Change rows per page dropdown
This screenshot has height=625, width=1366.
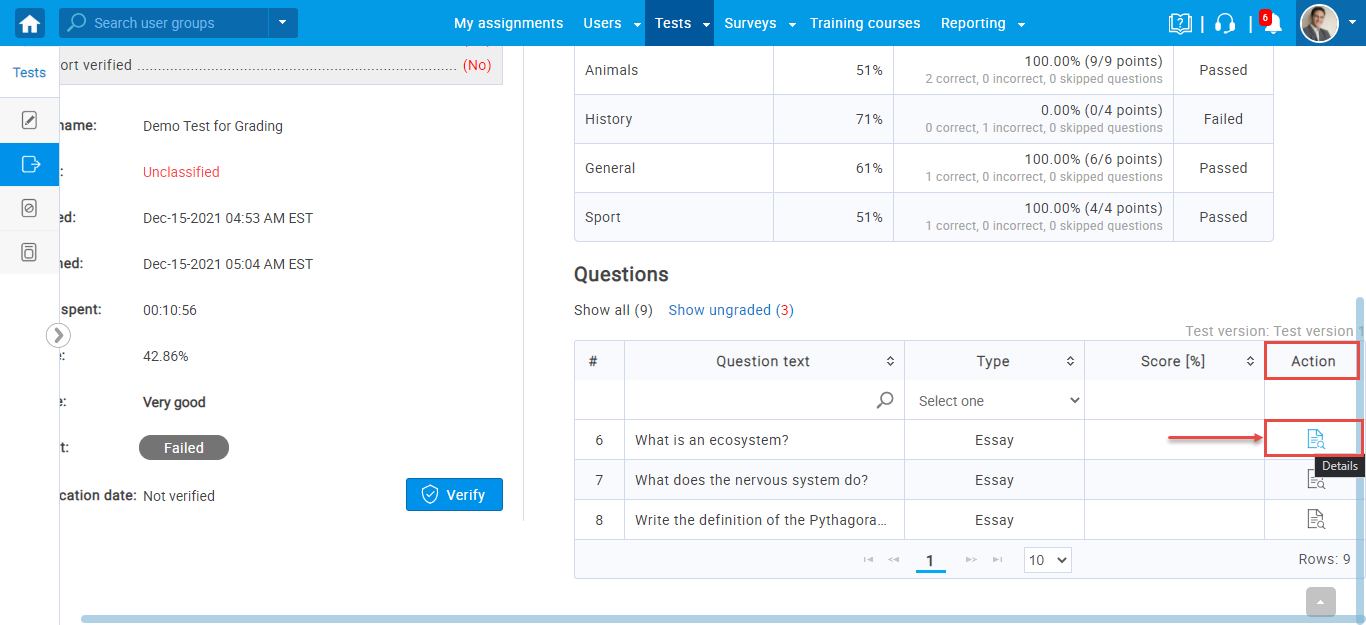coord(1047,560)
